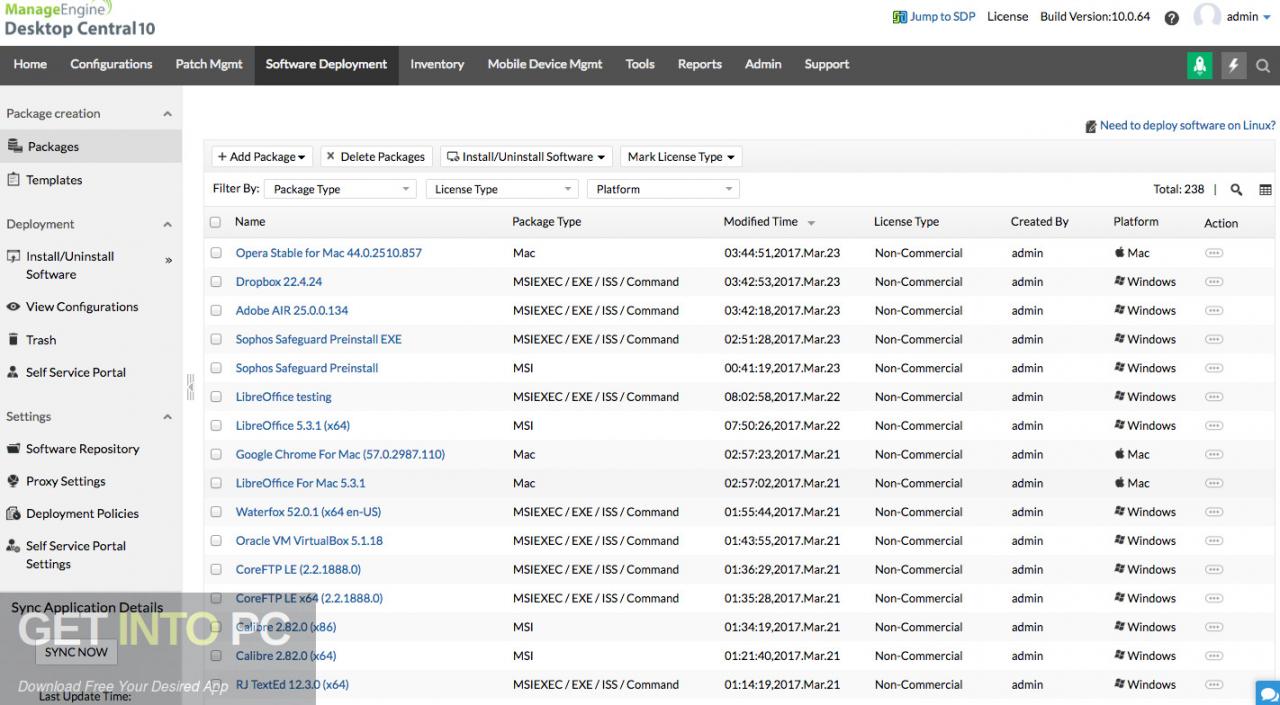Switch to the Reports tab
This screenshot has height=705, width=1280.
[700, 64]
